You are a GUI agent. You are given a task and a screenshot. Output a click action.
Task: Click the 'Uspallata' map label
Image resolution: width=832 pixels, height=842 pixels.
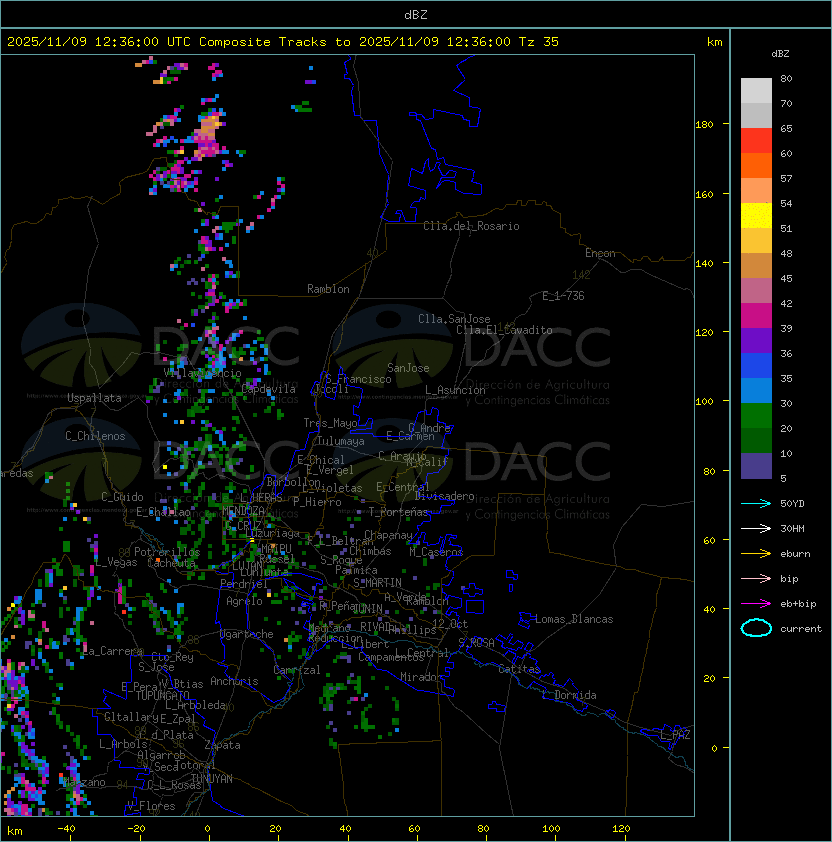pyautogui.click(x=95, y=398)
